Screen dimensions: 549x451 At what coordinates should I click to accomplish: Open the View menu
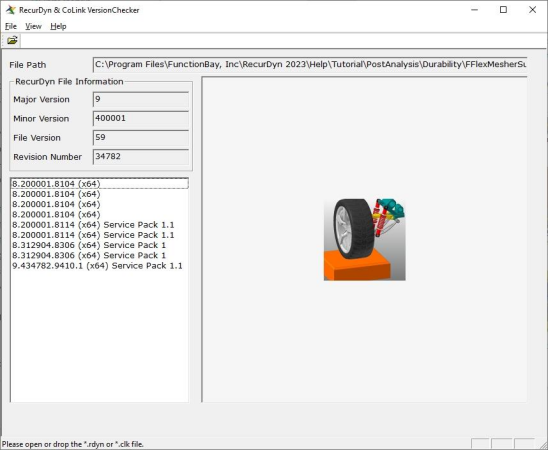33,26
